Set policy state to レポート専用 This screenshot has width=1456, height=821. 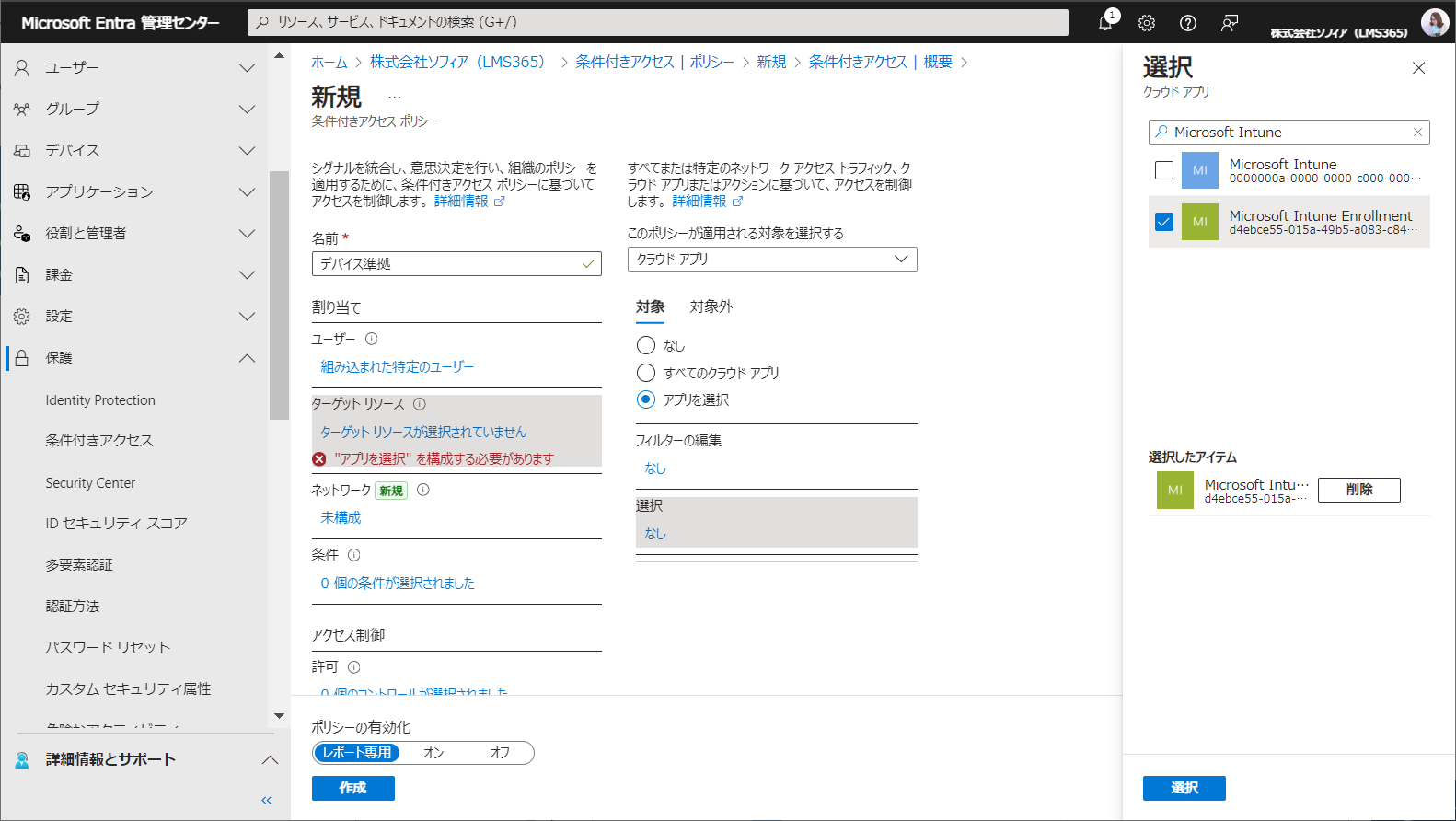(x=357, y=753)
